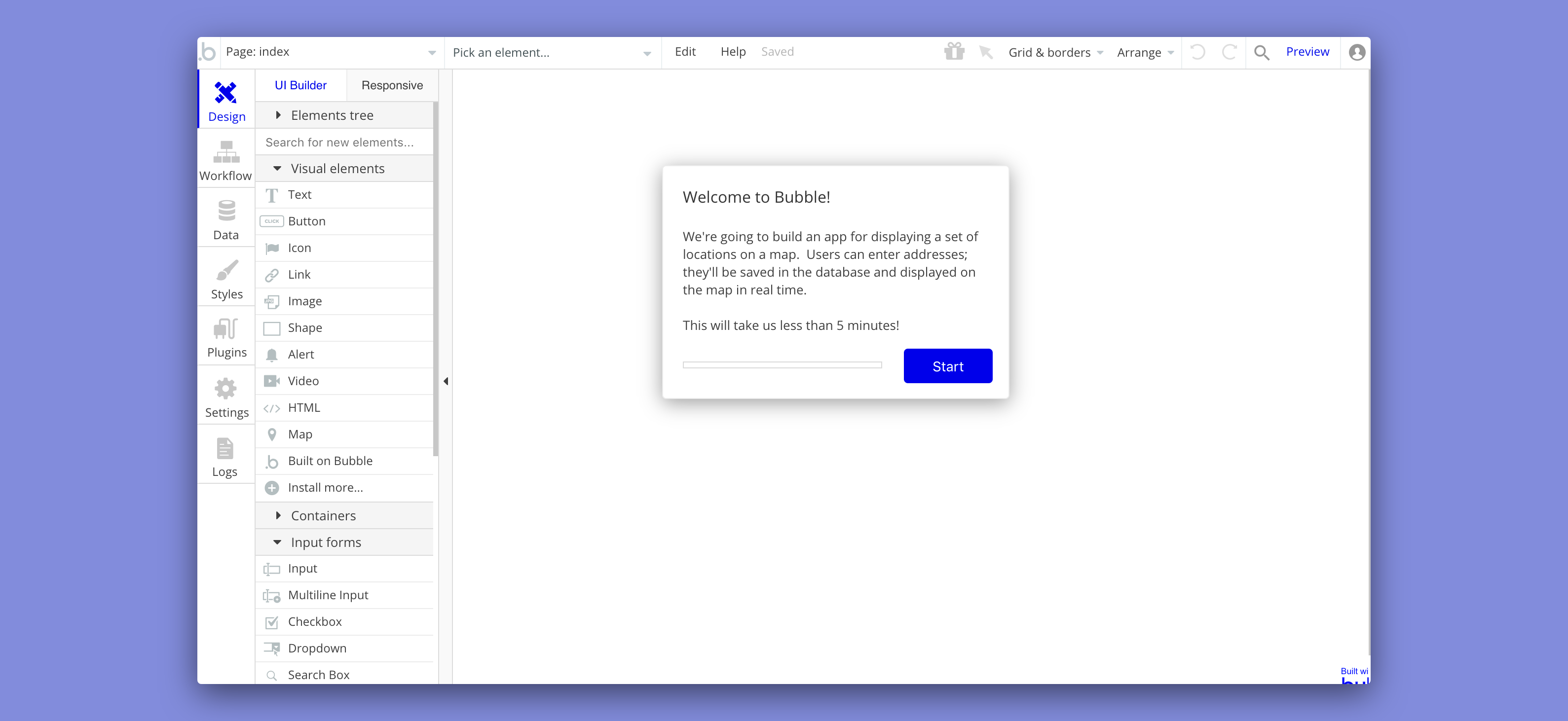This screenshot has height=721, width=1568.
Task: Open the Data section
Action: pos(226,219)
